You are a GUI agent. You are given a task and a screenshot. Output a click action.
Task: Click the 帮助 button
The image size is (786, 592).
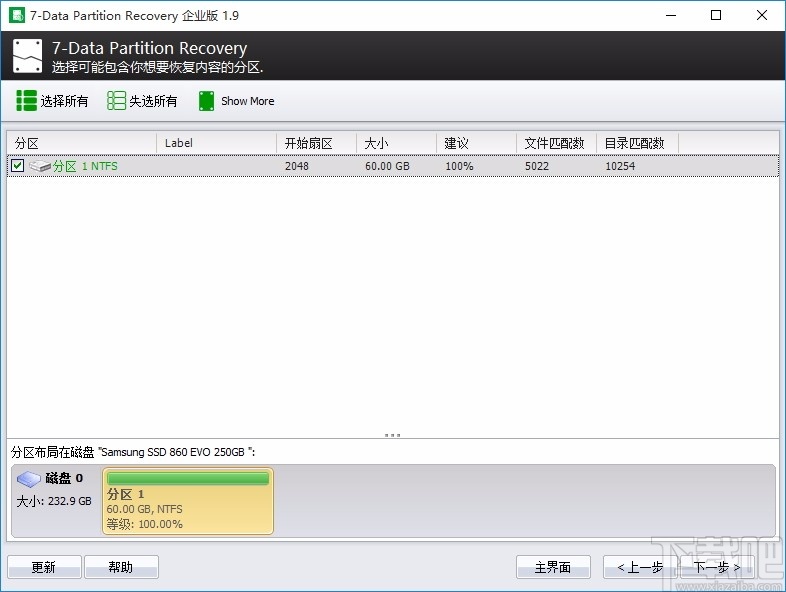121,567
